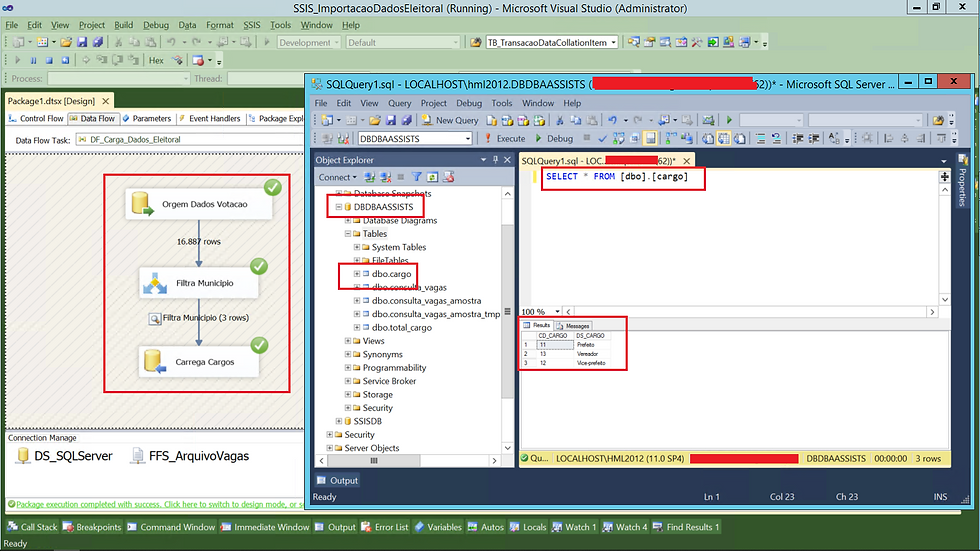The height and width of the screenshot is (551, 980).
Task: Expand the SSISDB database node
Action: pyautogui.click(x=339, y=421)
